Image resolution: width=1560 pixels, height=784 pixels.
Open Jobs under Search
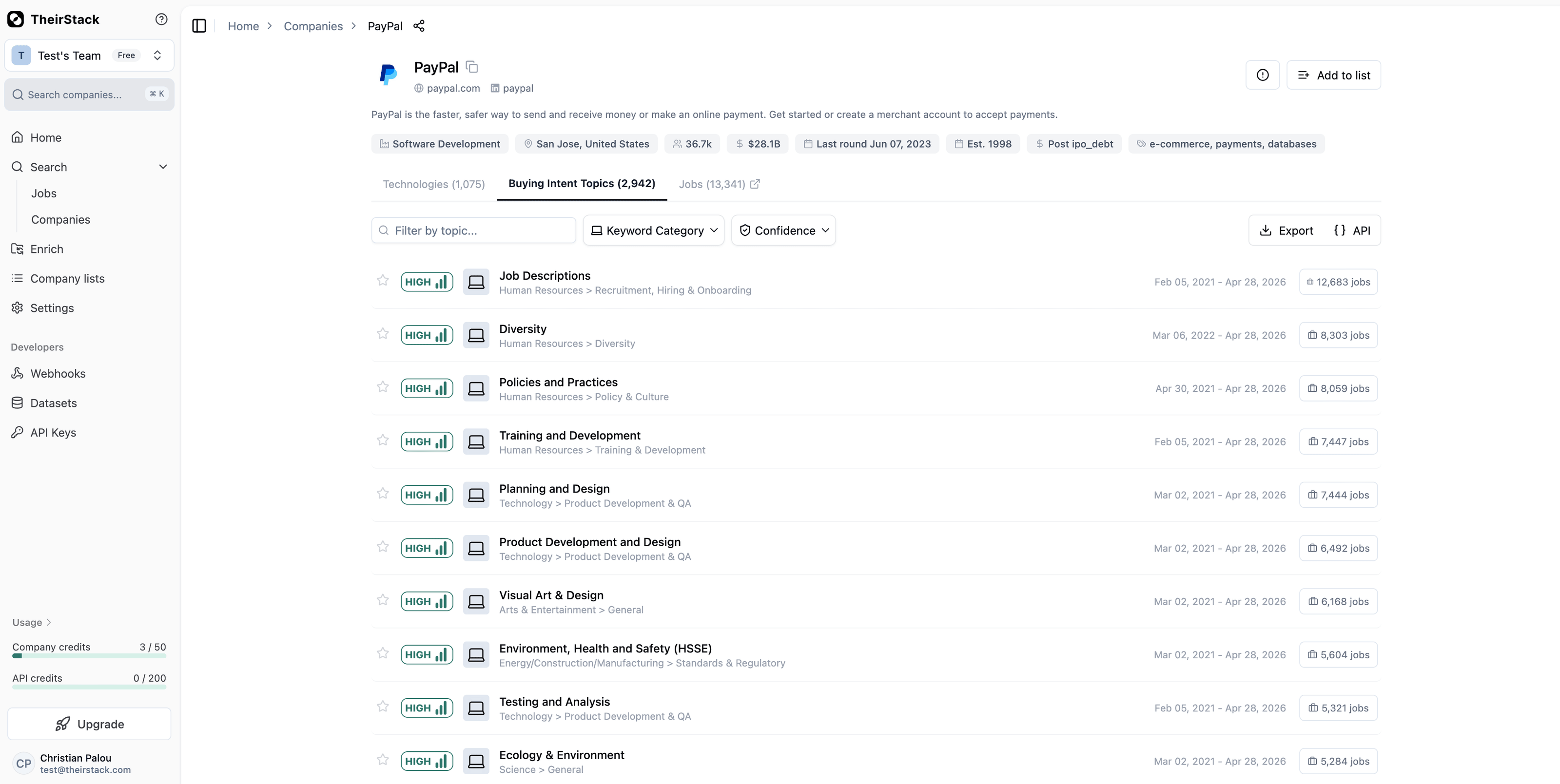pos(43,194)
